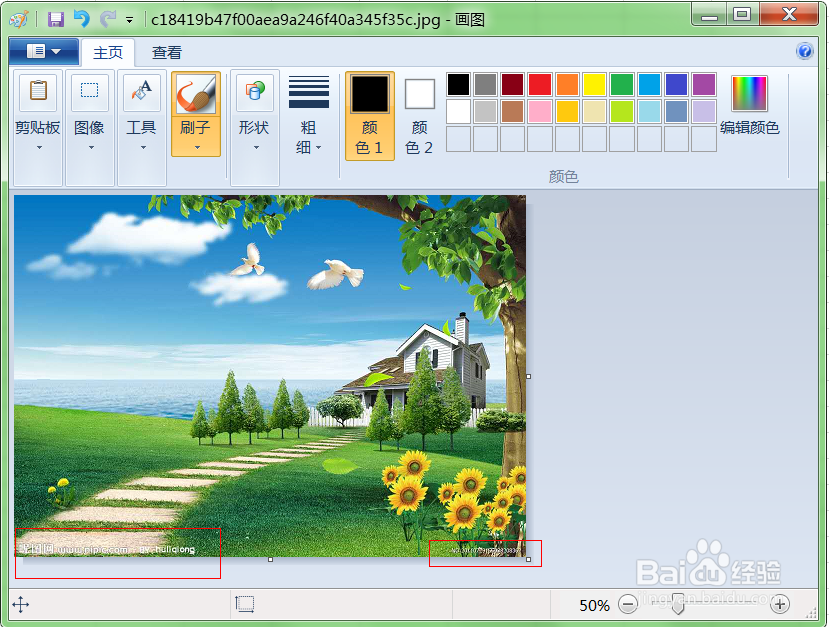The width and height of the screenshot is (829, 627).
Task: Click the 50% zoom level text
Action: point(594,605)
